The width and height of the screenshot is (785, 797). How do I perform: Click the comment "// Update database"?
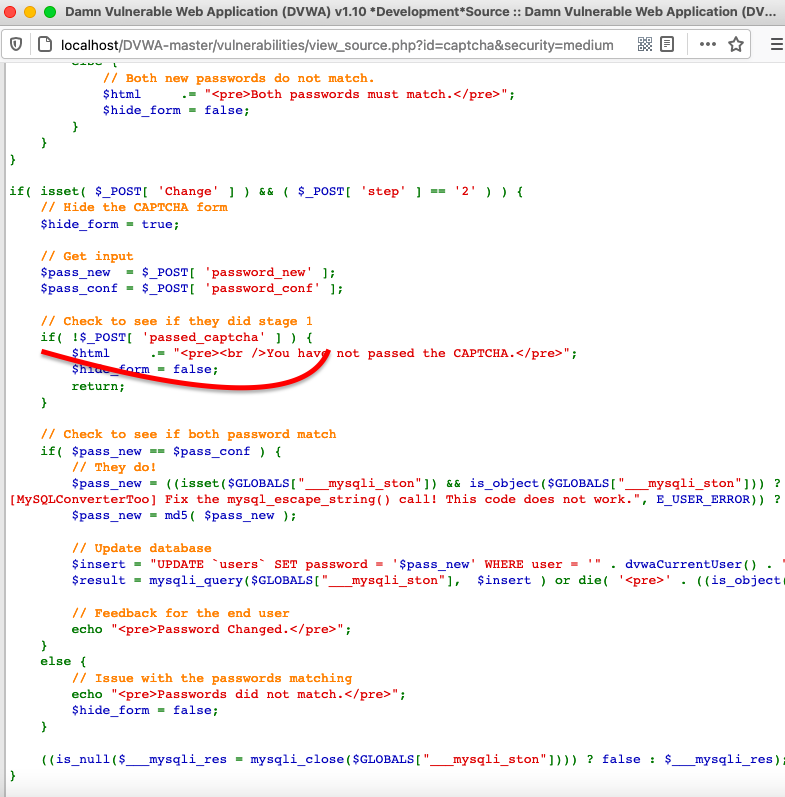point(142,548)
